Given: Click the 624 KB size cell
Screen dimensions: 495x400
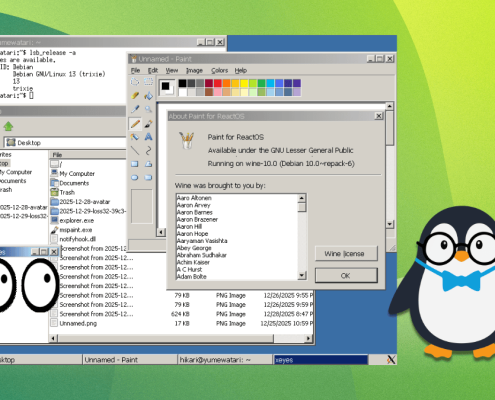Looking at the screenshot, I should [180, 314].
